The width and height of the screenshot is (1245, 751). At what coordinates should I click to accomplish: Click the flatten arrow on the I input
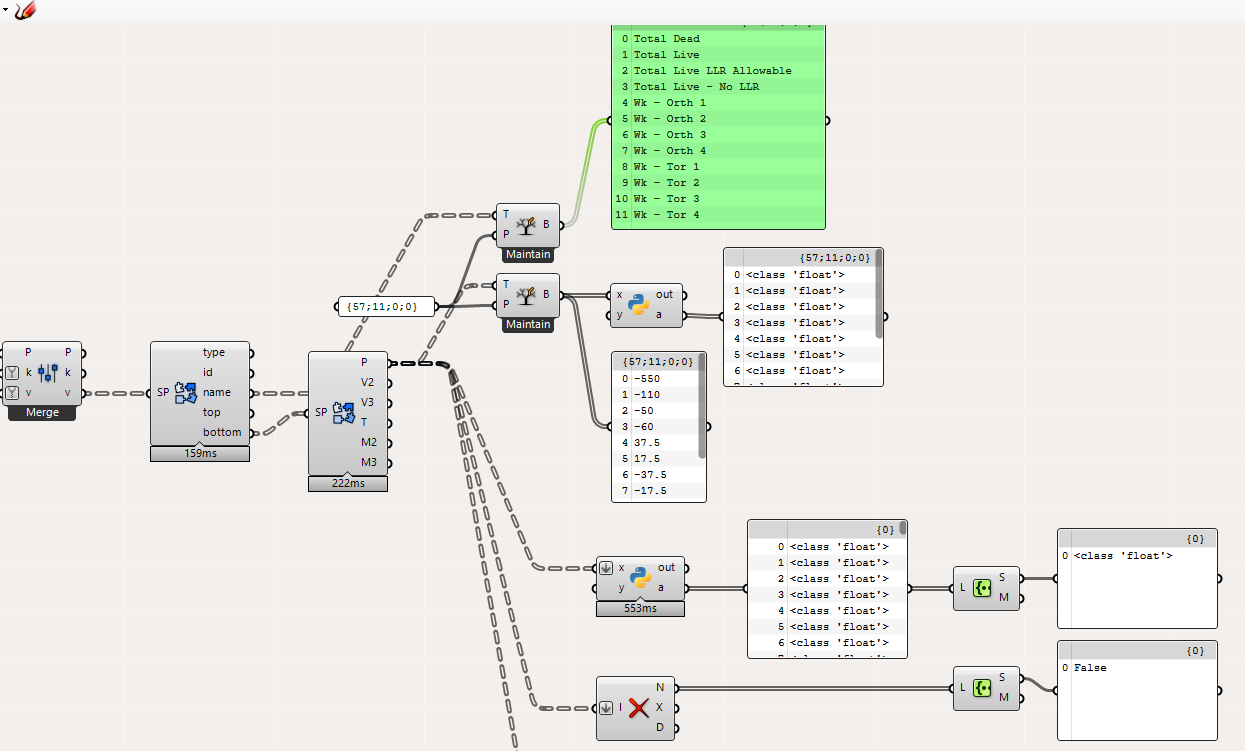tap(606, 708)
